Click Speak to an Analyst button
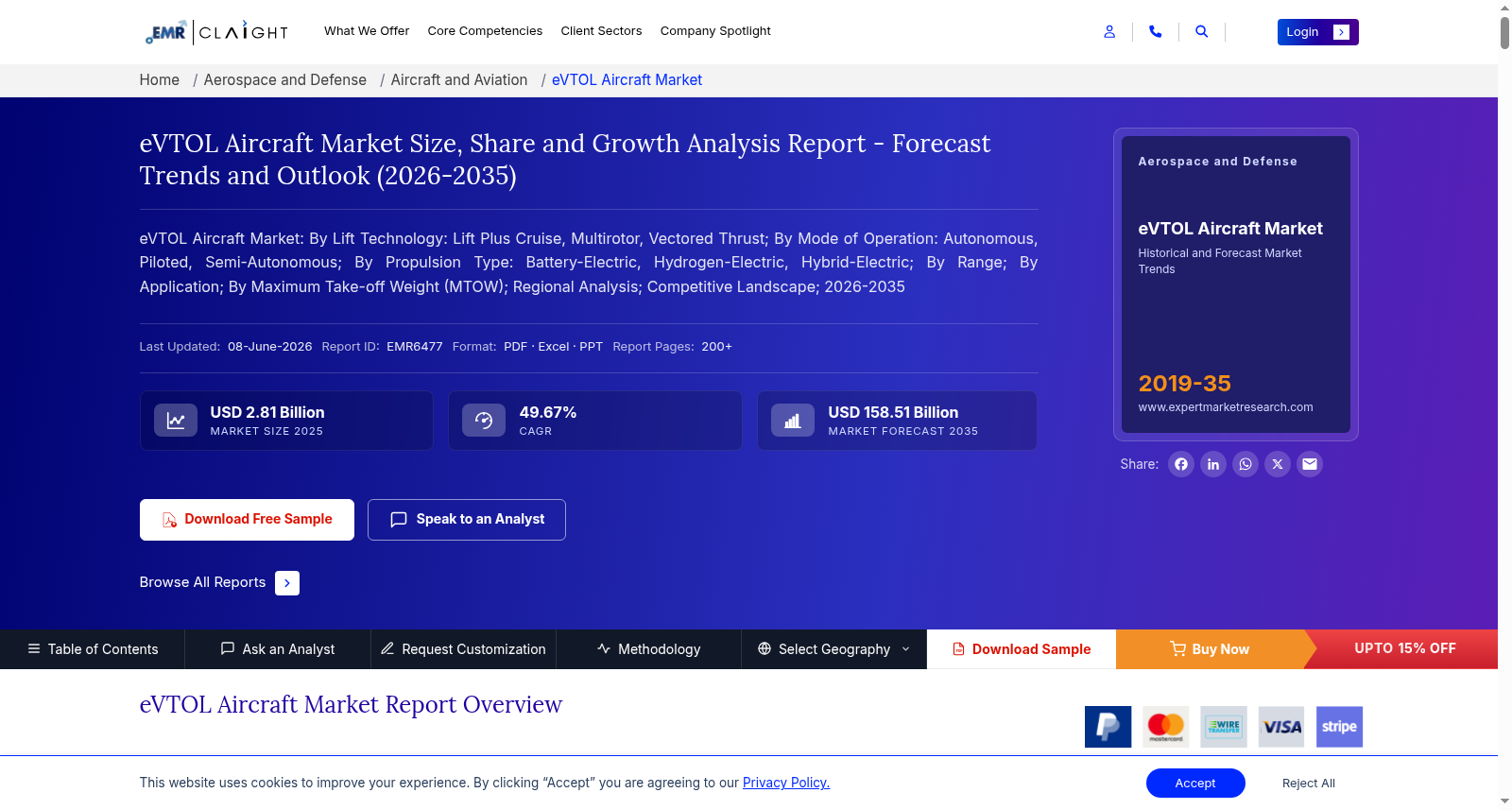The width and height of the screenshot is (1512, 810). coord(467,520)
